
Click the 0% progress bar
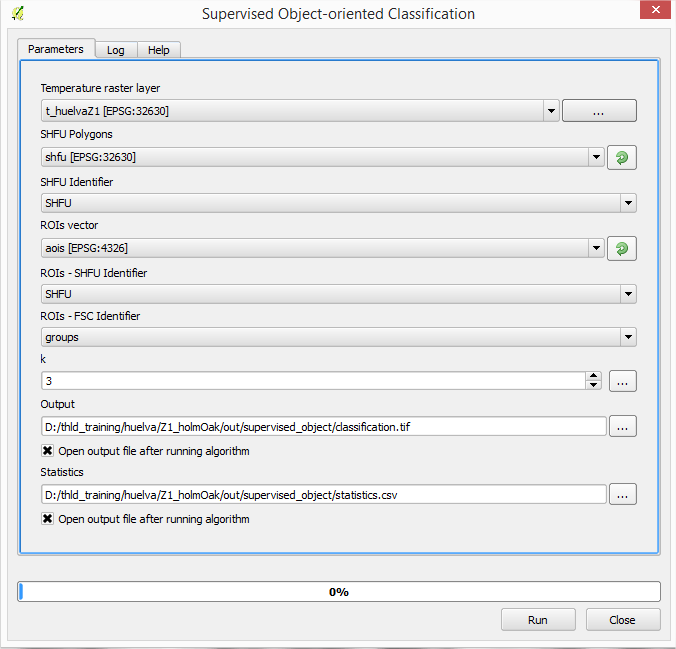point(339,592)
